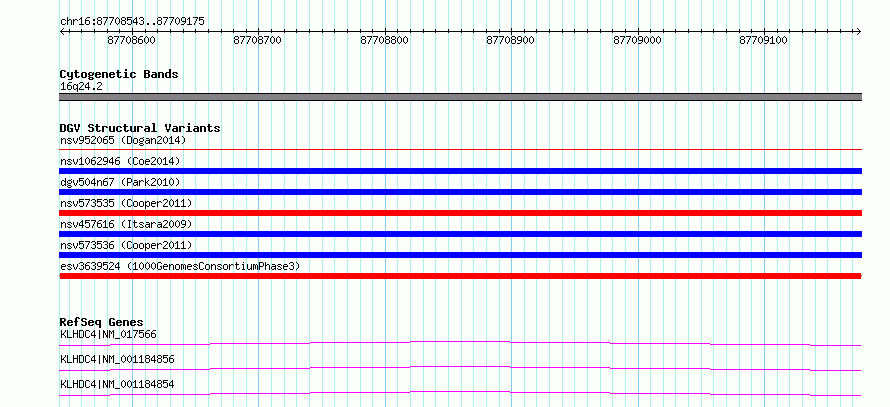Viewport: 890px width, 407px height.
Task: Click magenta intron line of NM_001184854
Action: pyautogui.click(x=460, y=393)
